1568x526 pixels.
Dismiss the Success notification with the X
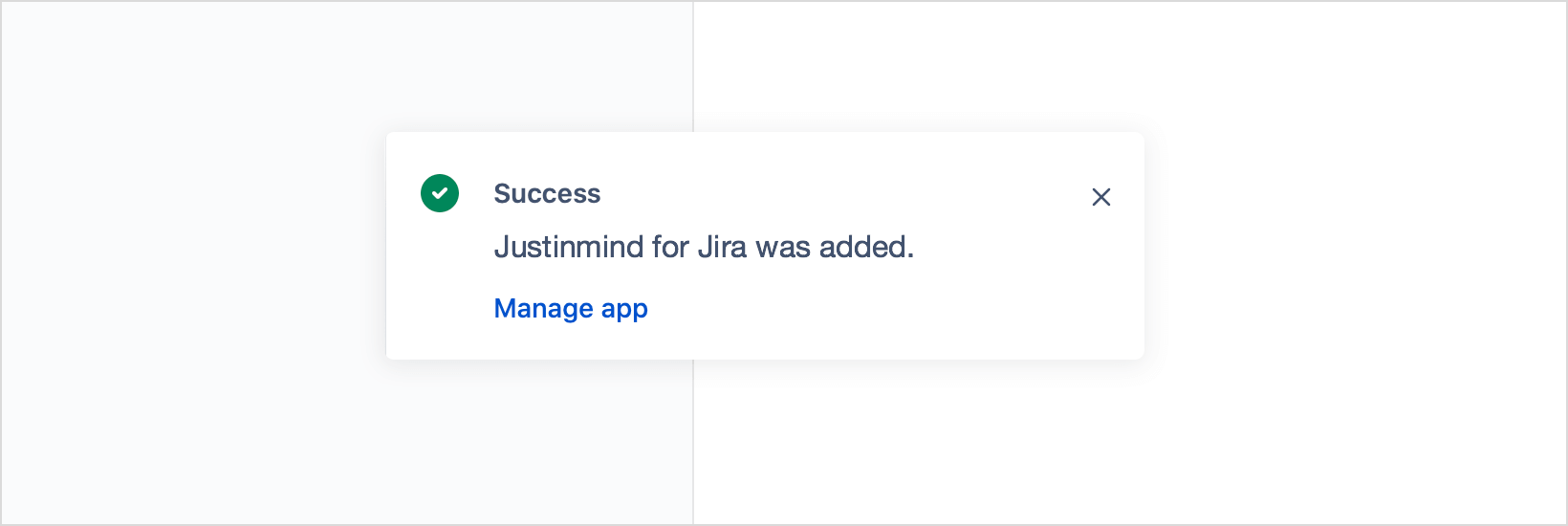coord(1101,197)
